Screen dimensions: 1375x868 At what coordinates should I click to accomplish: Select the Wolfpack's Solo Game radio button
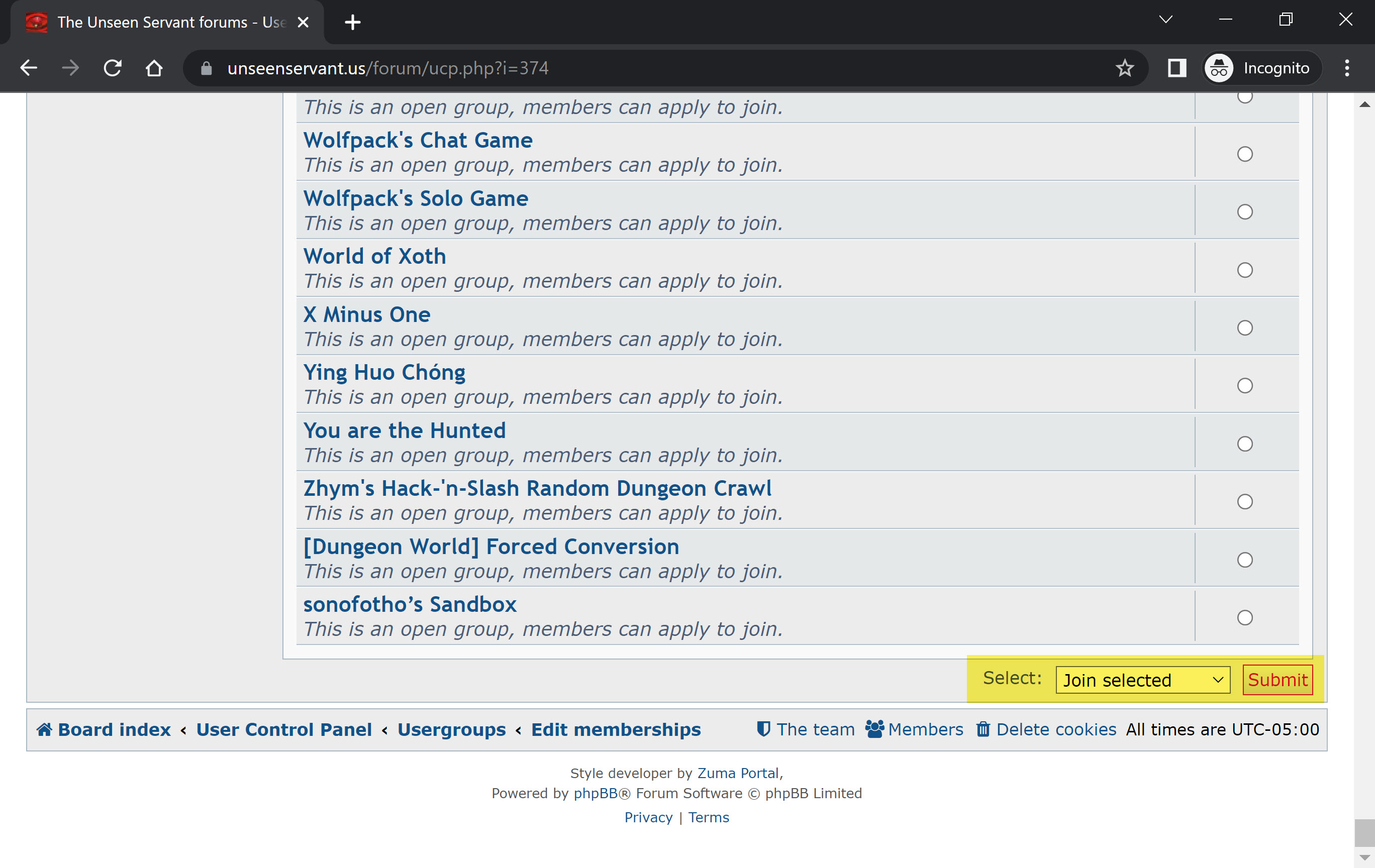point(1245,211)
